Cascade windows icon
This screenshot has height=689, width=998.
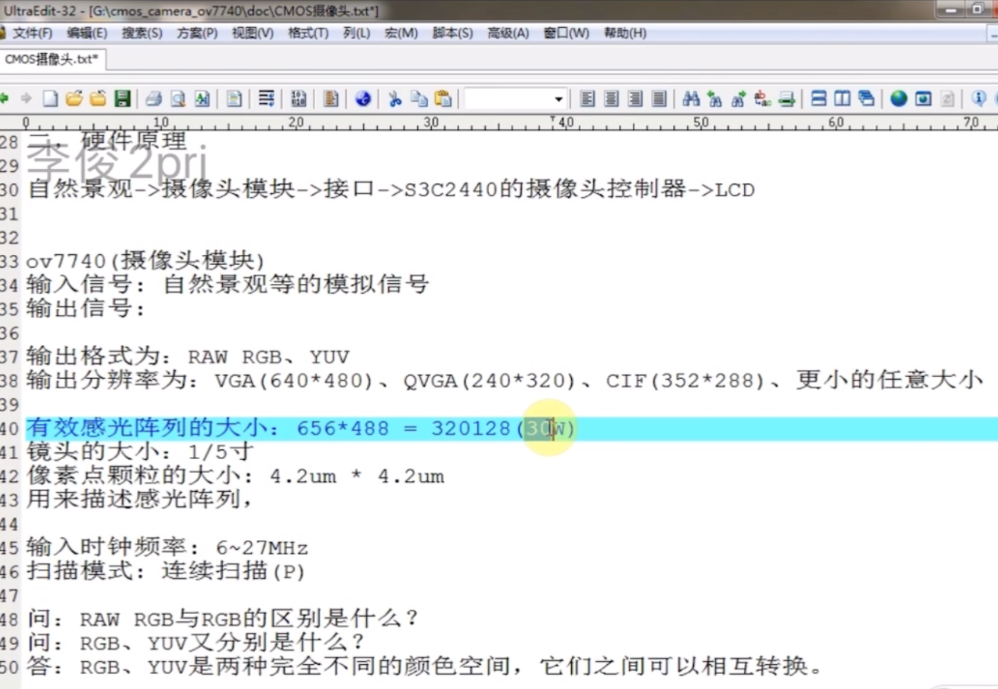click(866, 99)
